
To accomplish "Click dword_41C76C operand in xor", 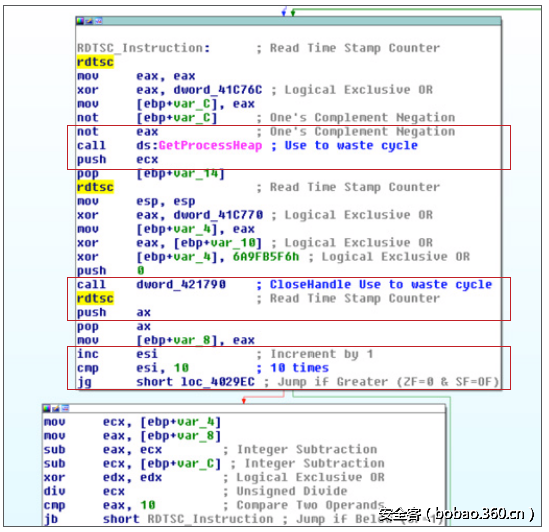I will pyautogui.click(x=218, y=90).
